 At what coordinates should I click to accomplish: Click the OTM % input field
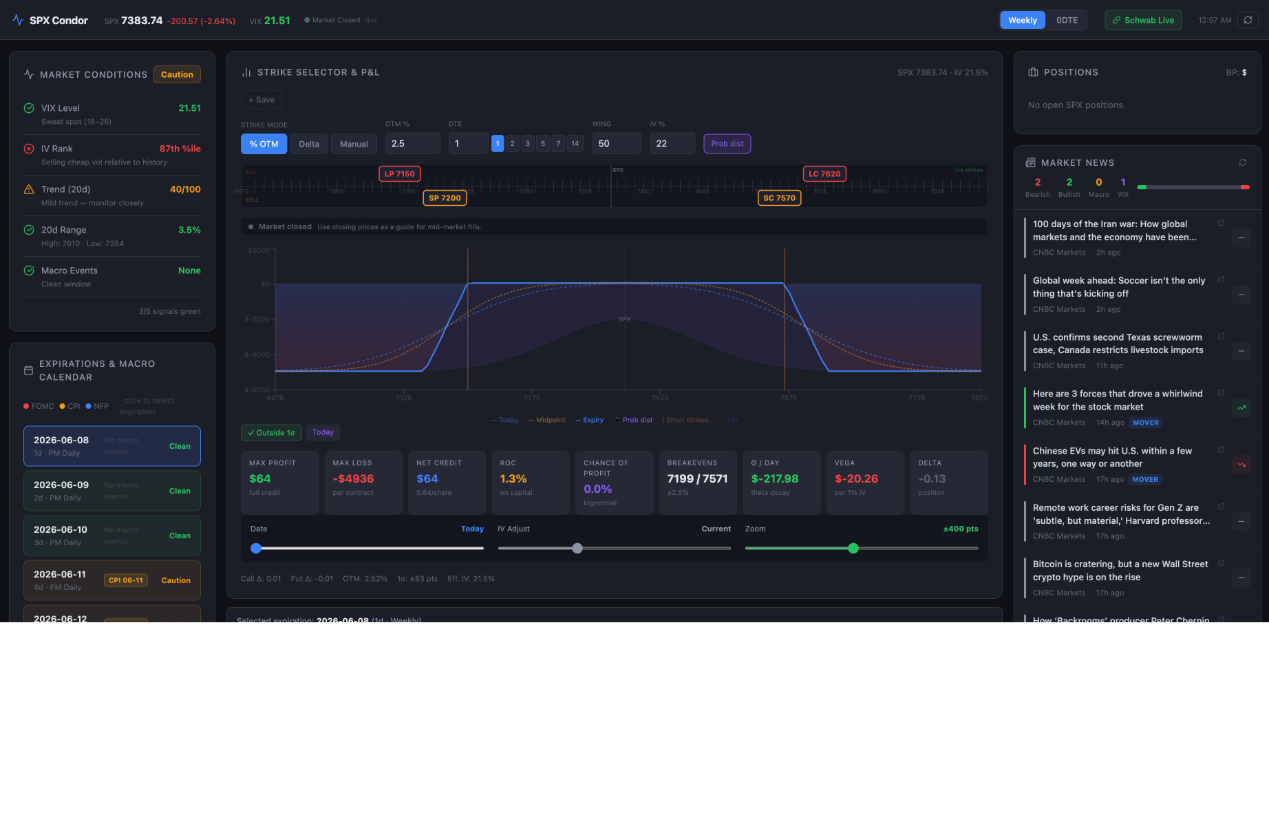[x=412, y=144]
